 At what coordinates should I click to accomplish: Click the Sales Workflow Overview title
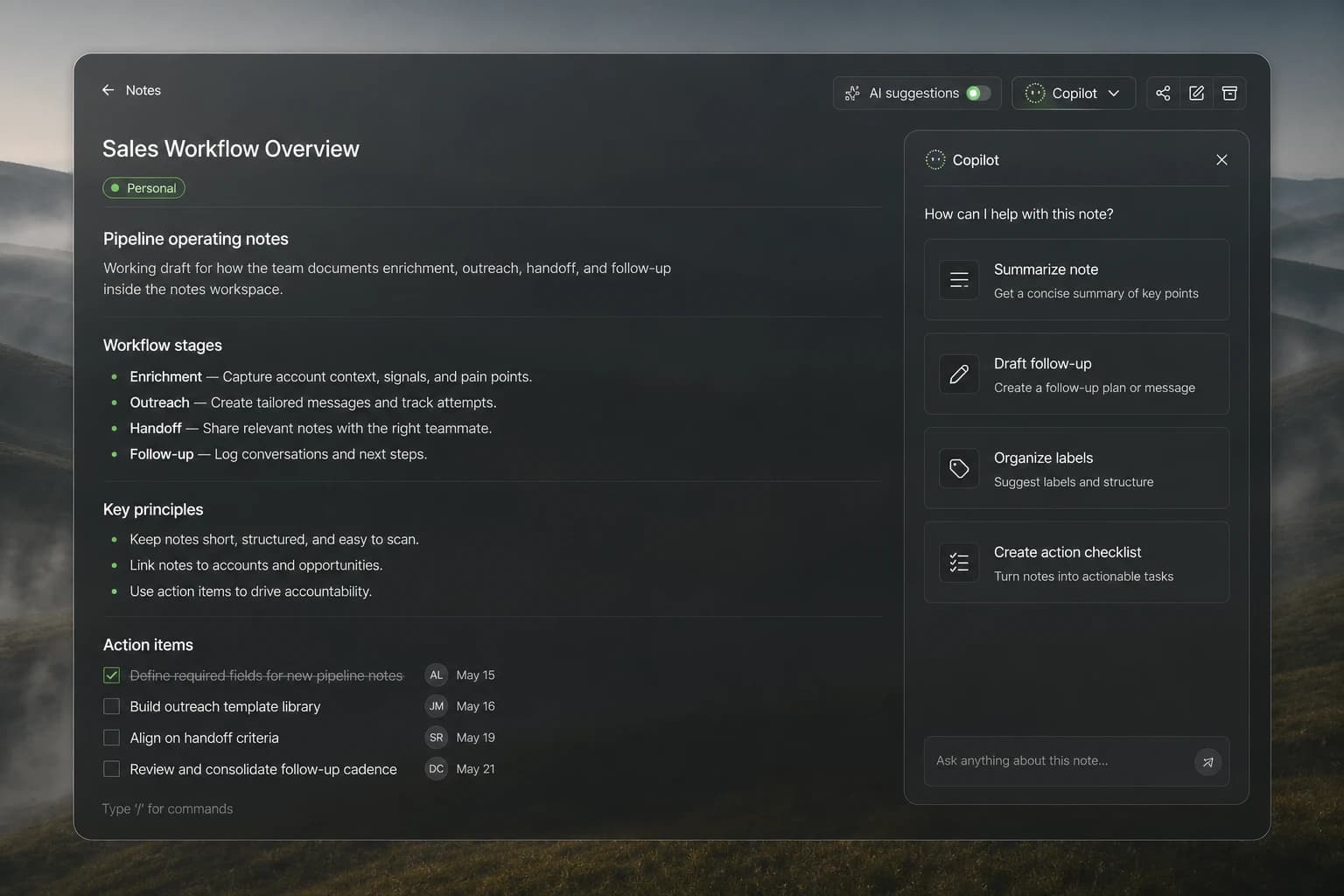[x=231, y=149]
